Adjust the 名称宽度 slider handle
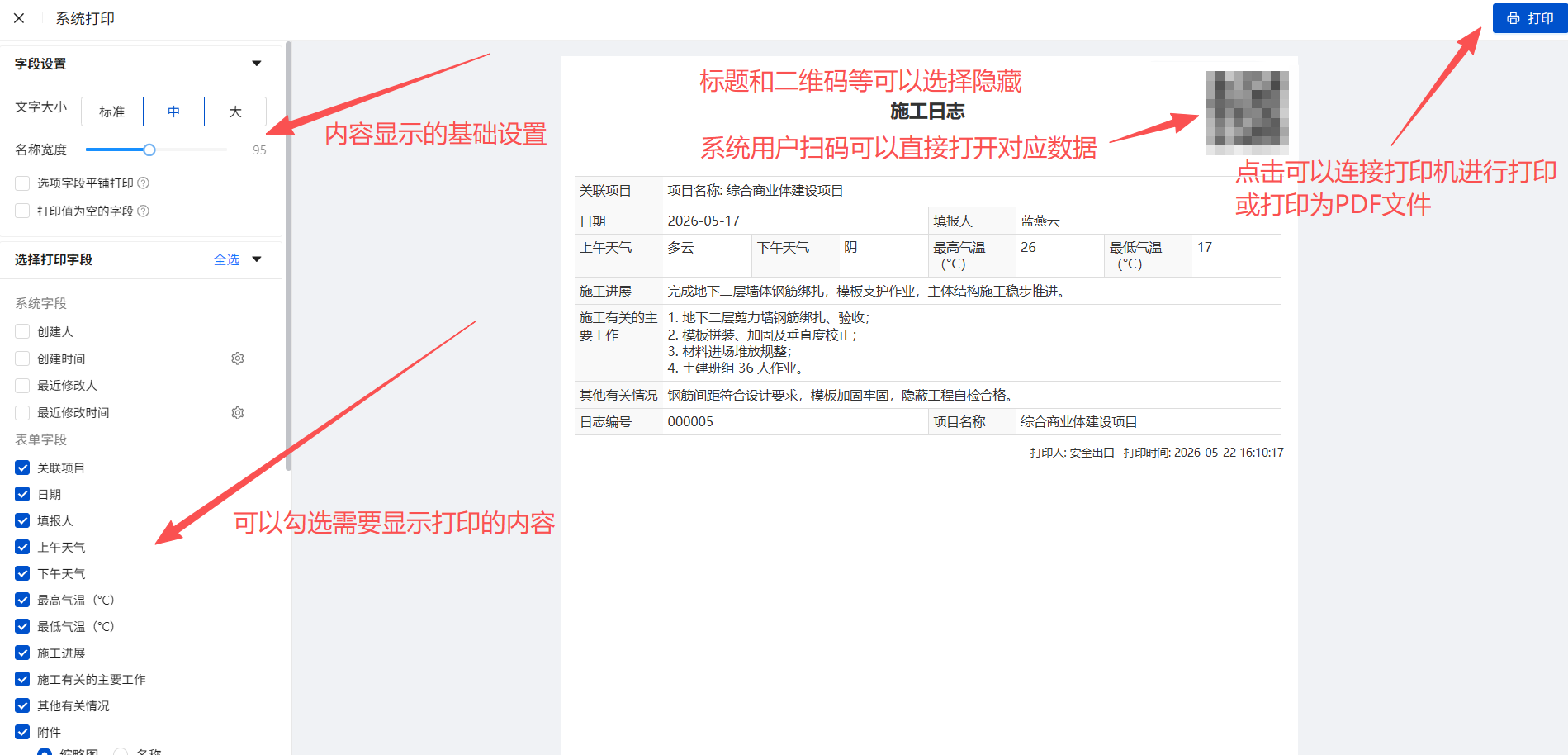Image resolution: width=1568 pixels, height=755 pixels. tap(149, 150)
